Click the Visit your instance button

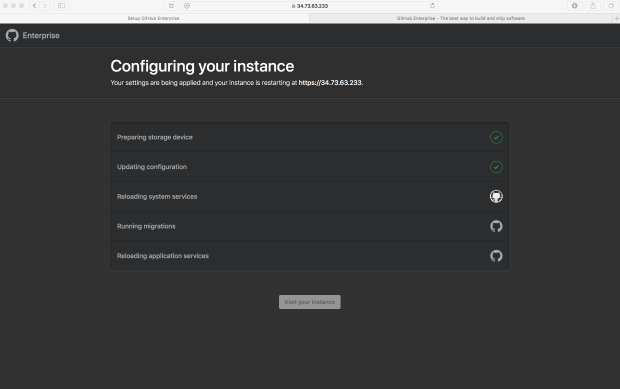310,302
